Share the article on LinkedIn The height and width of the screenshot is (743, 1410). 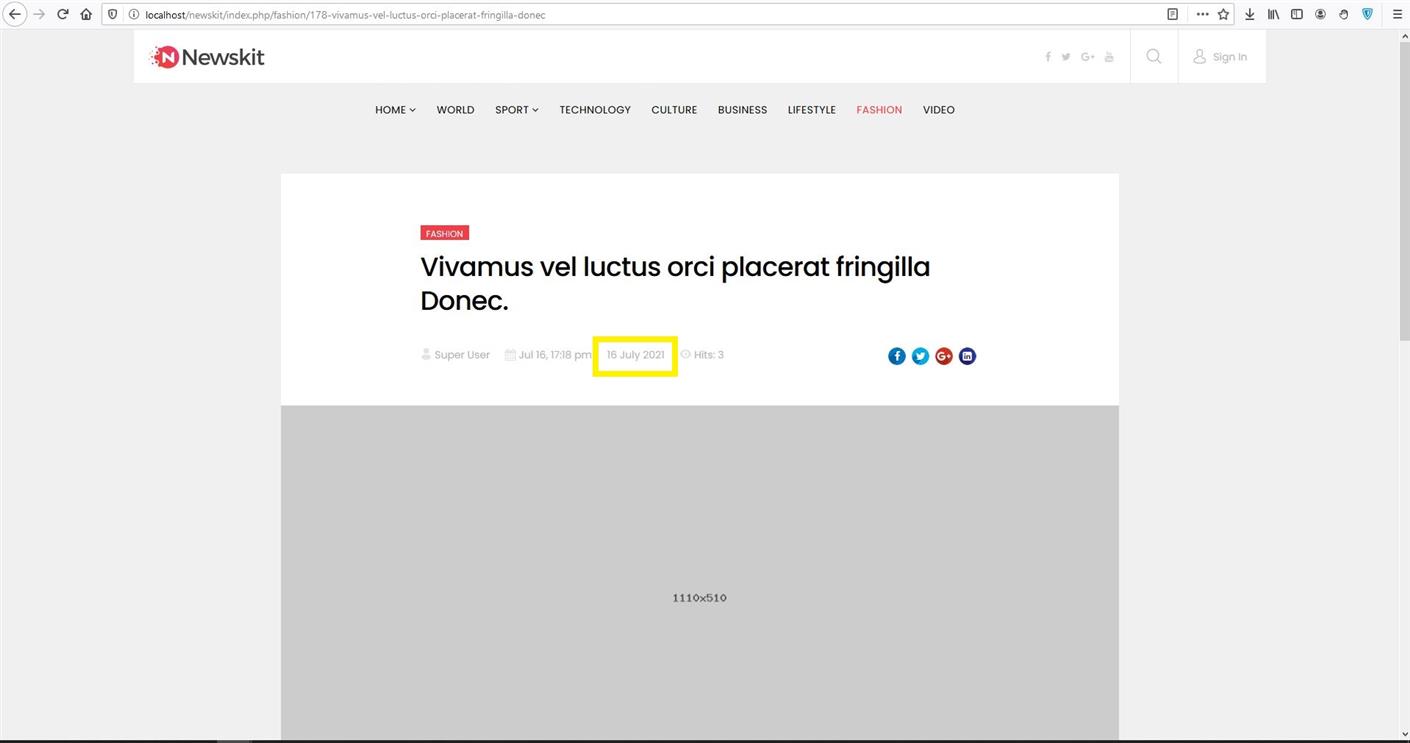pyautogui.click(x=967, y=356)
